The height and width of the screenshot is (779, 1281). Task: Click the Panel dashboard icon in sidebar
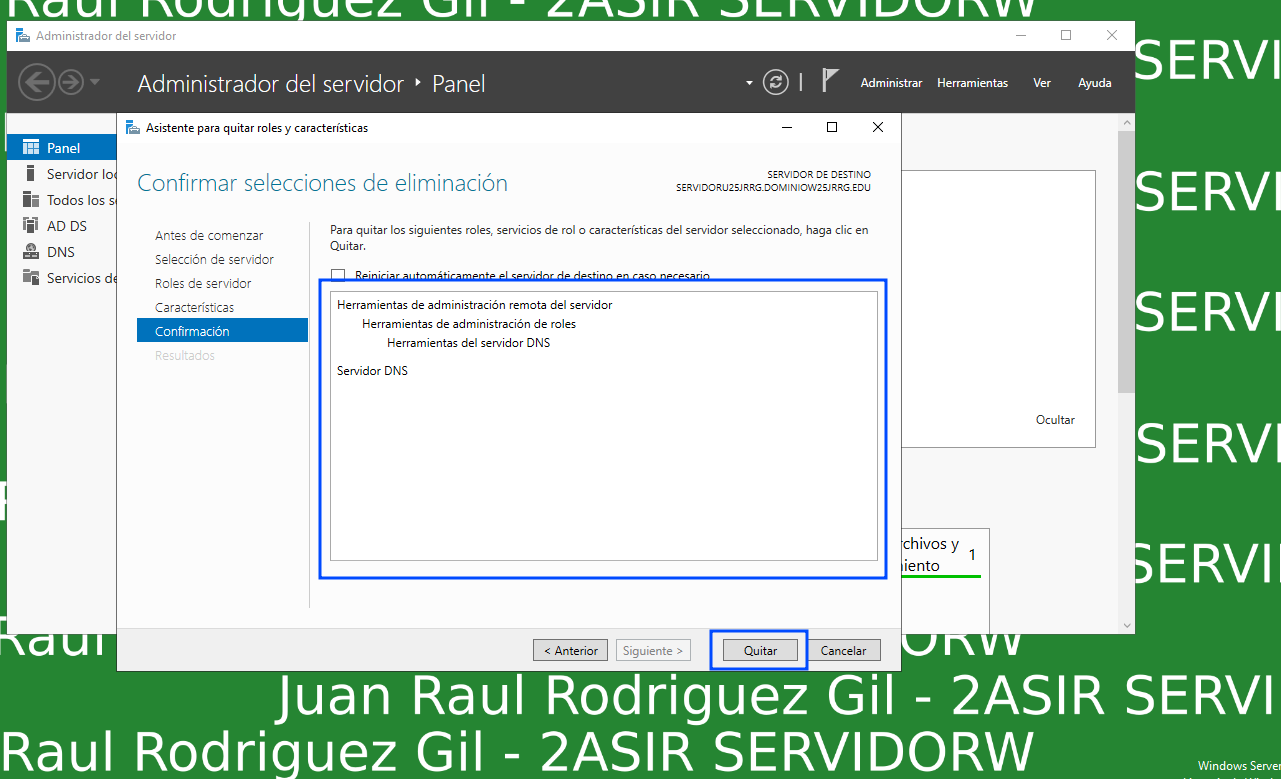tap(30, 148)
